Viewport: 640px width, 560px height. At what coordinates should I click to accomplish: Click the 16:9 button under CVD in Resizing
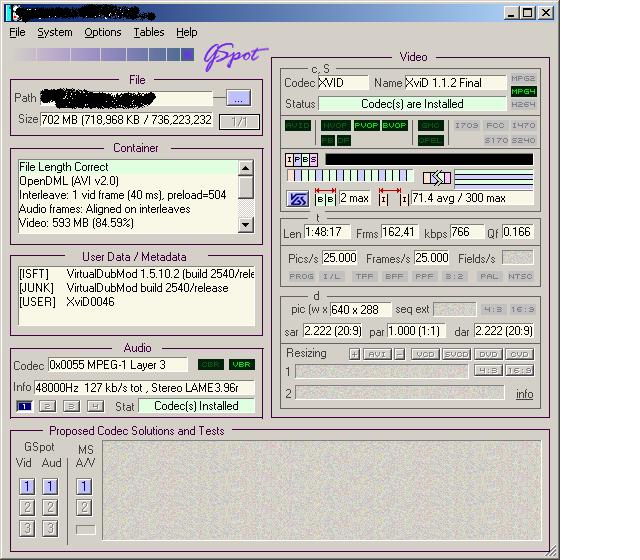point(520,371)
